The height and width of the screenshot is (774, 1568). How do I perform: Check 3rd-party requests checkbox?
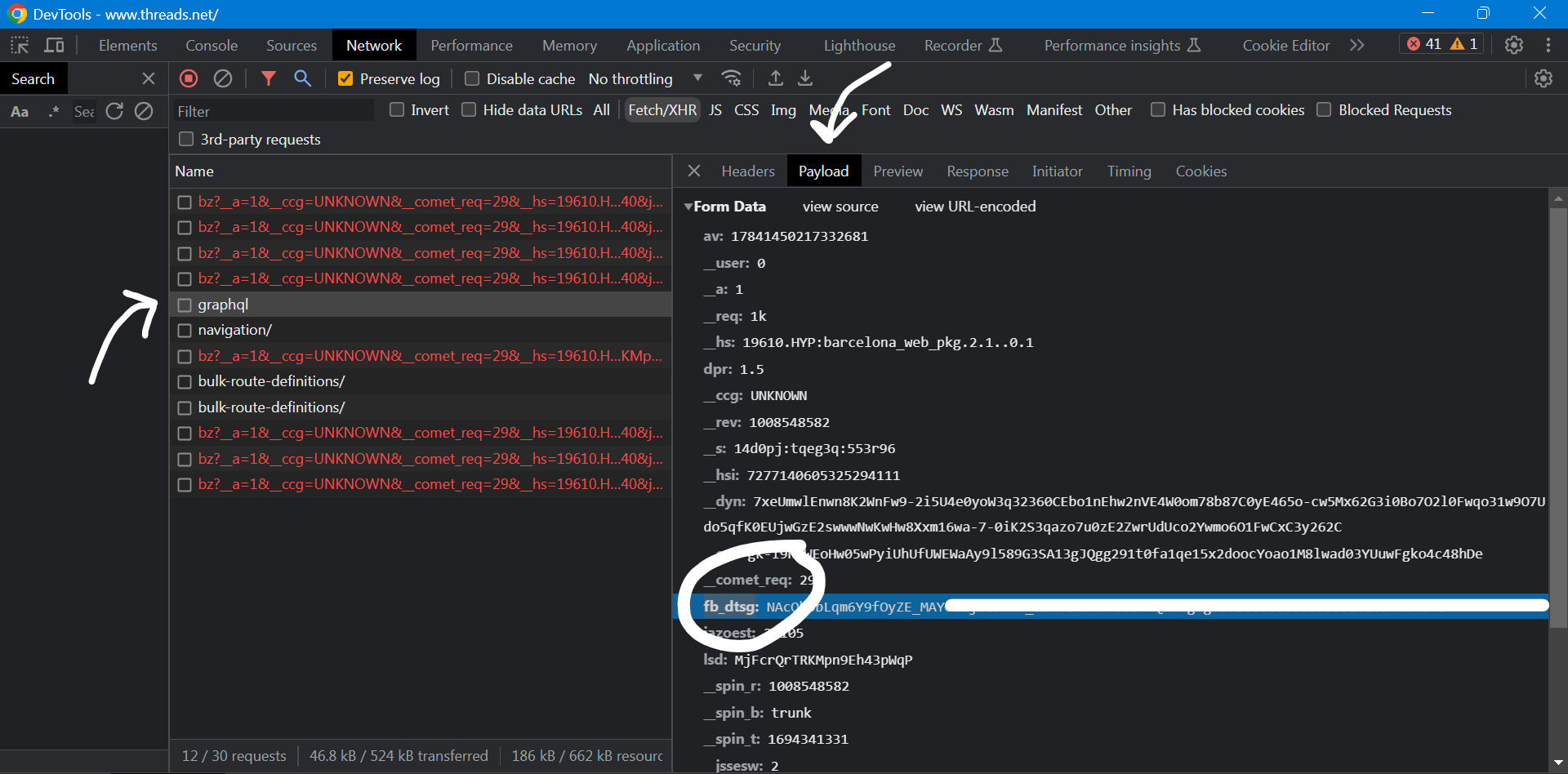tap(186, 139)
